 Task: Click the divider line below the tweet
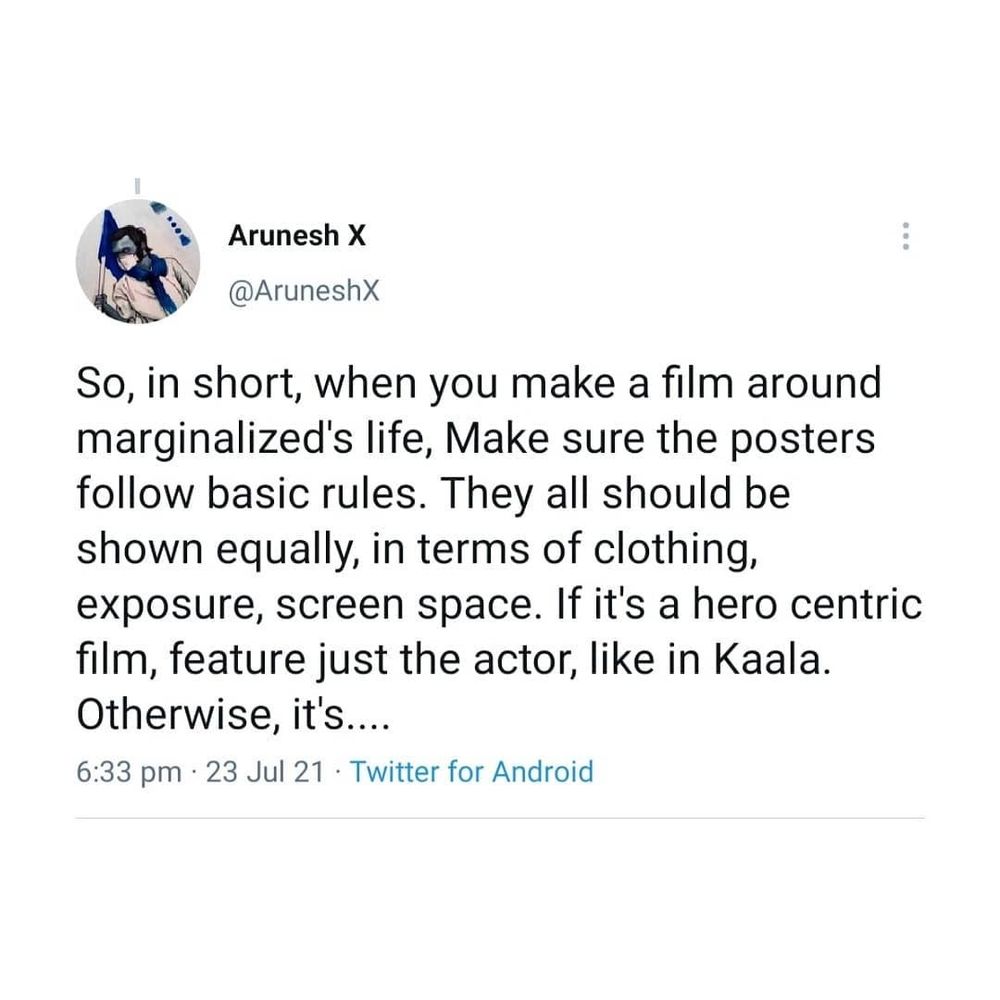(500, 818)
